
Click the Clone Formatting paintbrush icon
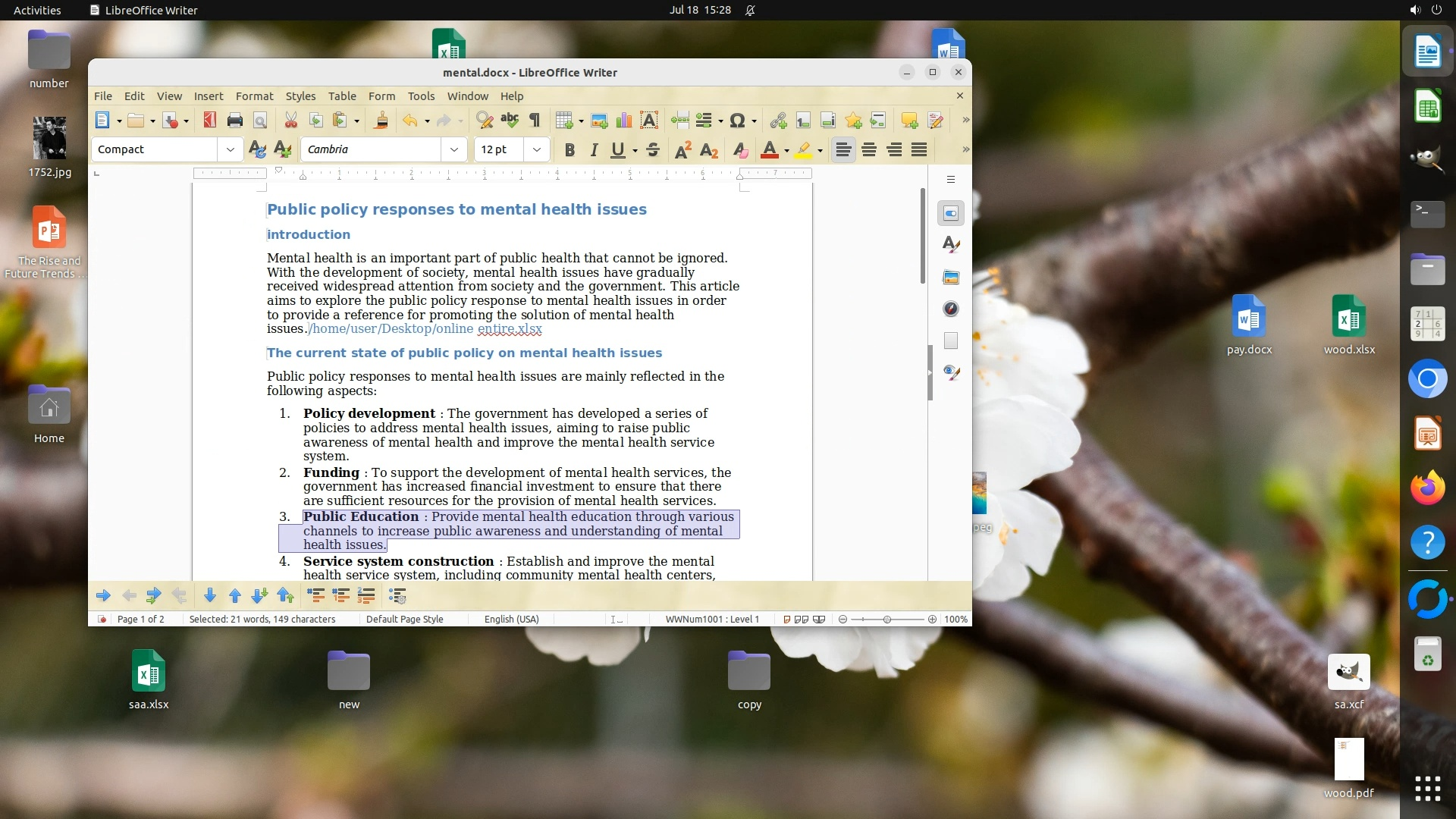point(381,121)
